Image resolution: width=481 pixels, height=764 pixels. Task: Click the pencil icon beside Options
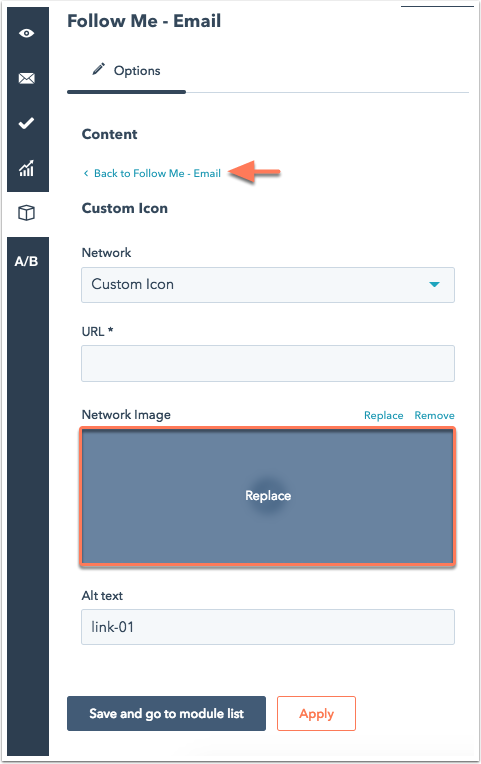pyautogui.click(x=98, y=69)
